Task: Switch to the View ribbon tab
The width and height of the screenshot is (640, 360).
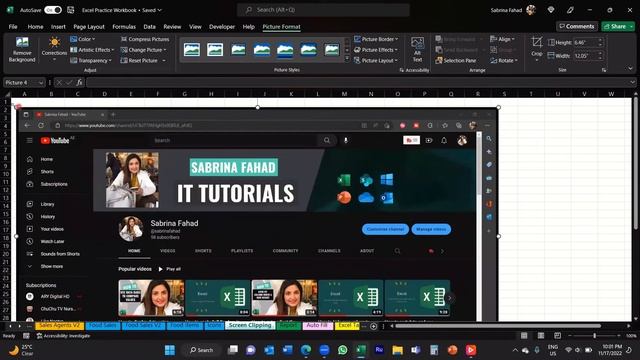Action: click(195, 27)
